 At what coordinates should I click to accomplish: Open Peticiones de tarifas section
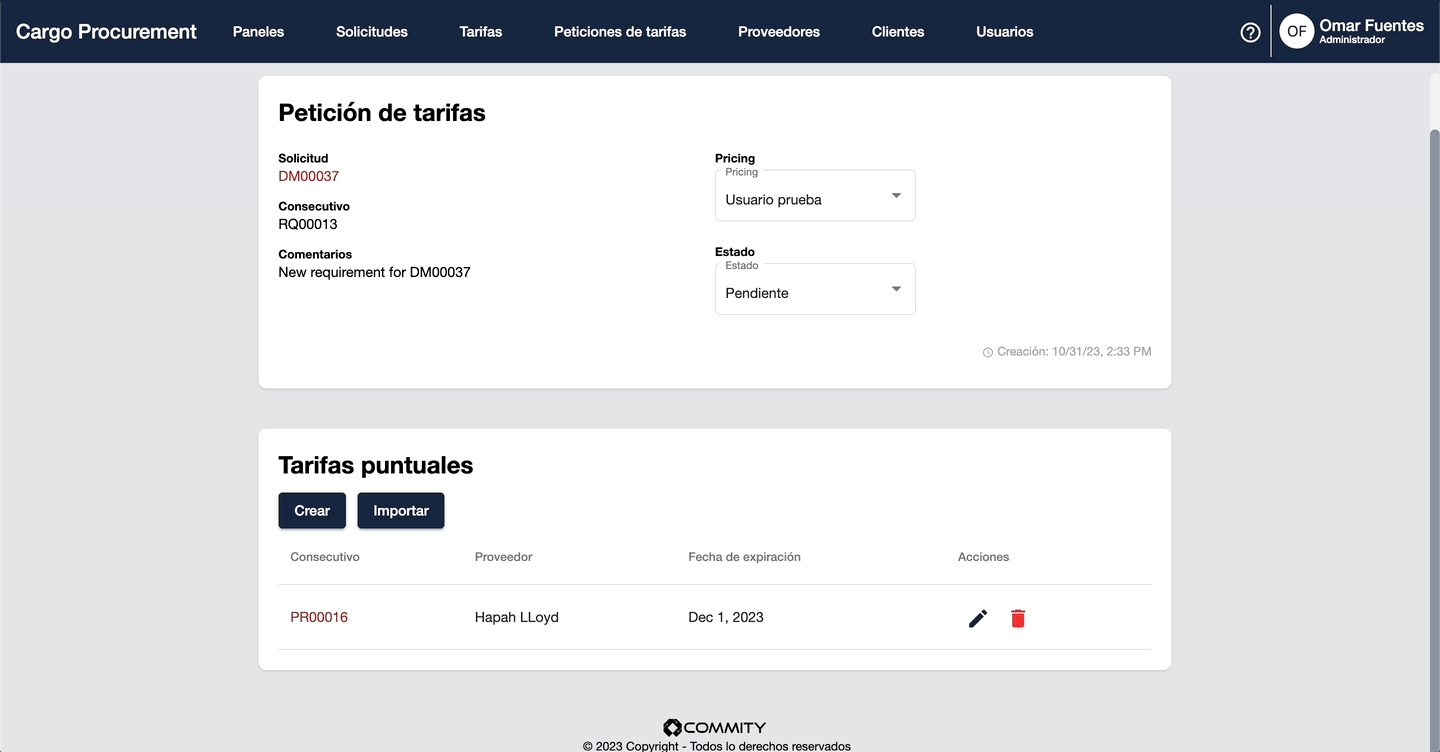(x=620, y=32)
